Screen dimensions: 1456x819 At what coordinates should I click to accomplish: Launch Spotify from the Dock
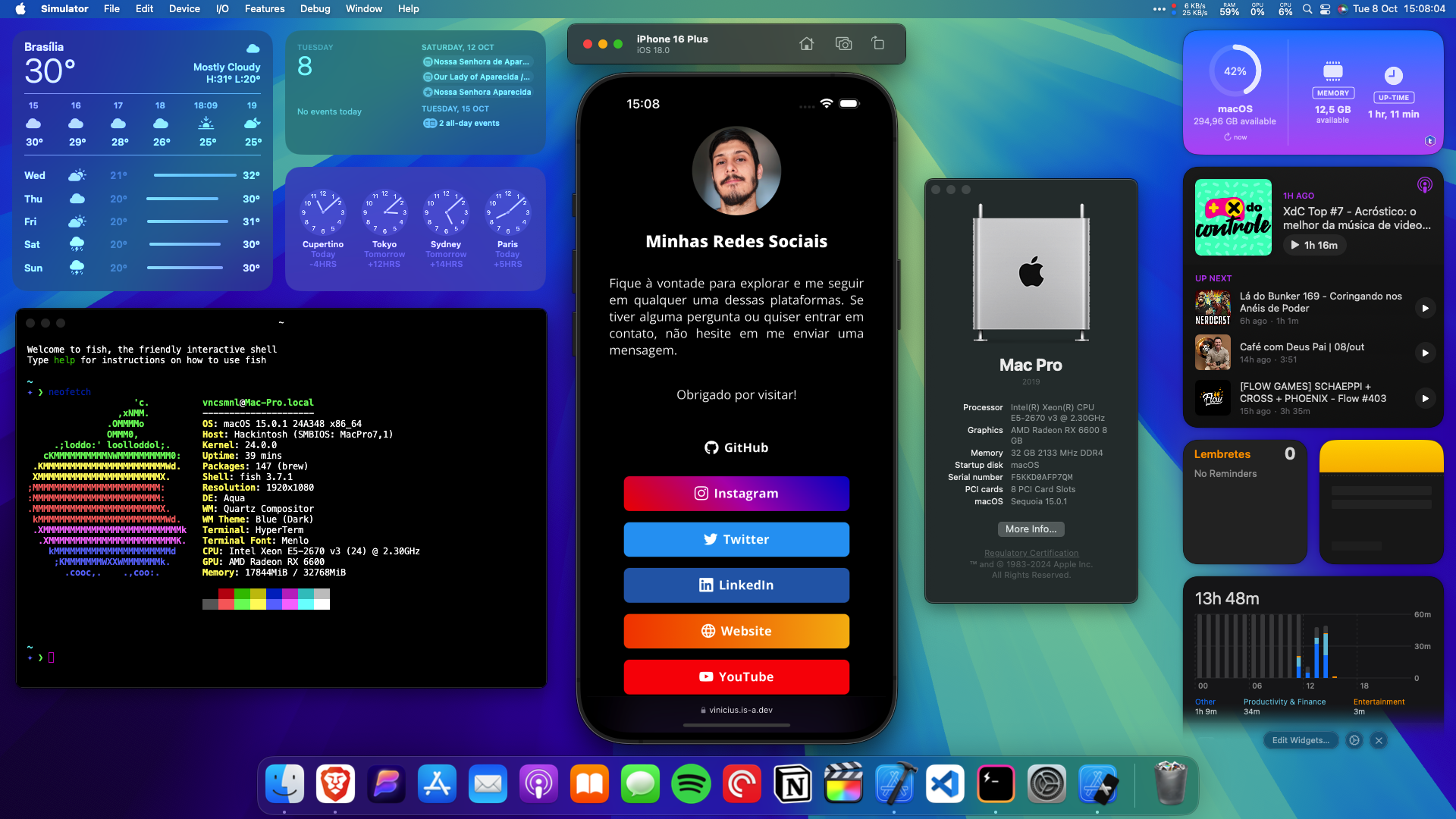[x=692, y=784]
